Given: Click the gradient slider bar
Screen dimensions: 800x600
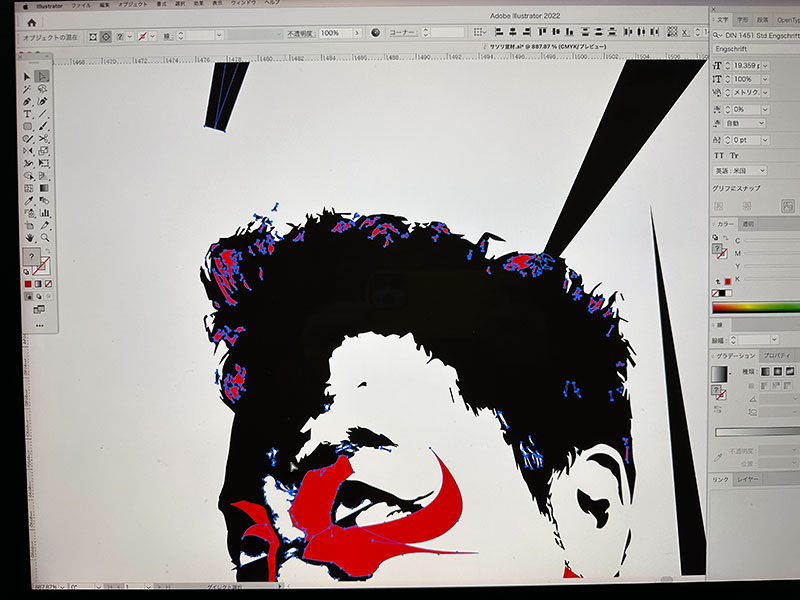Looking at the screenshot, I should pyautogui.click(x=758, y=433).
